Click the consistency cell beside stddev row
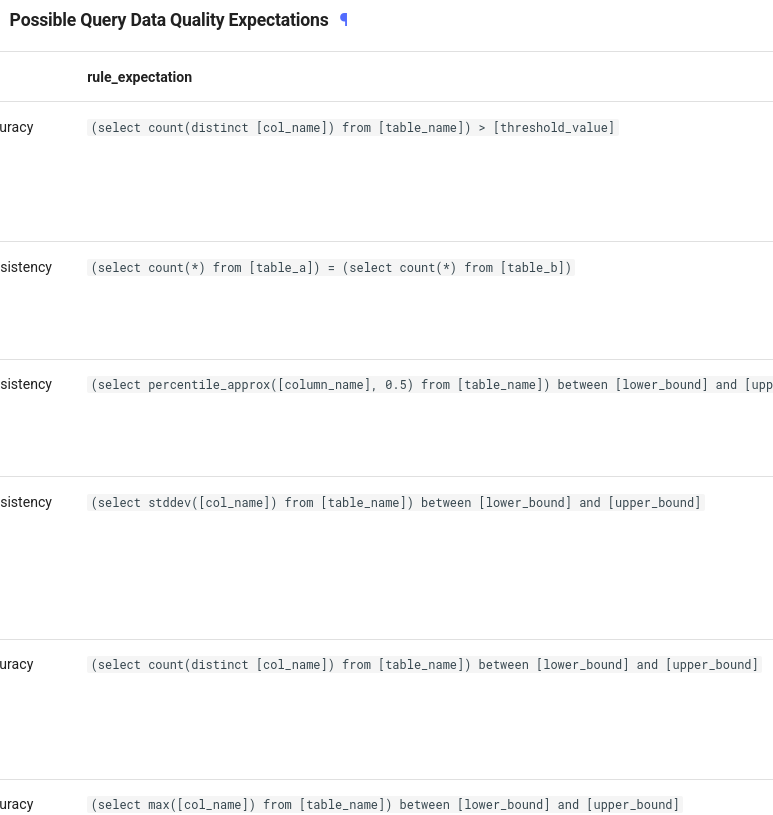This screenshot has height=815, width=773. pos(26,502)
